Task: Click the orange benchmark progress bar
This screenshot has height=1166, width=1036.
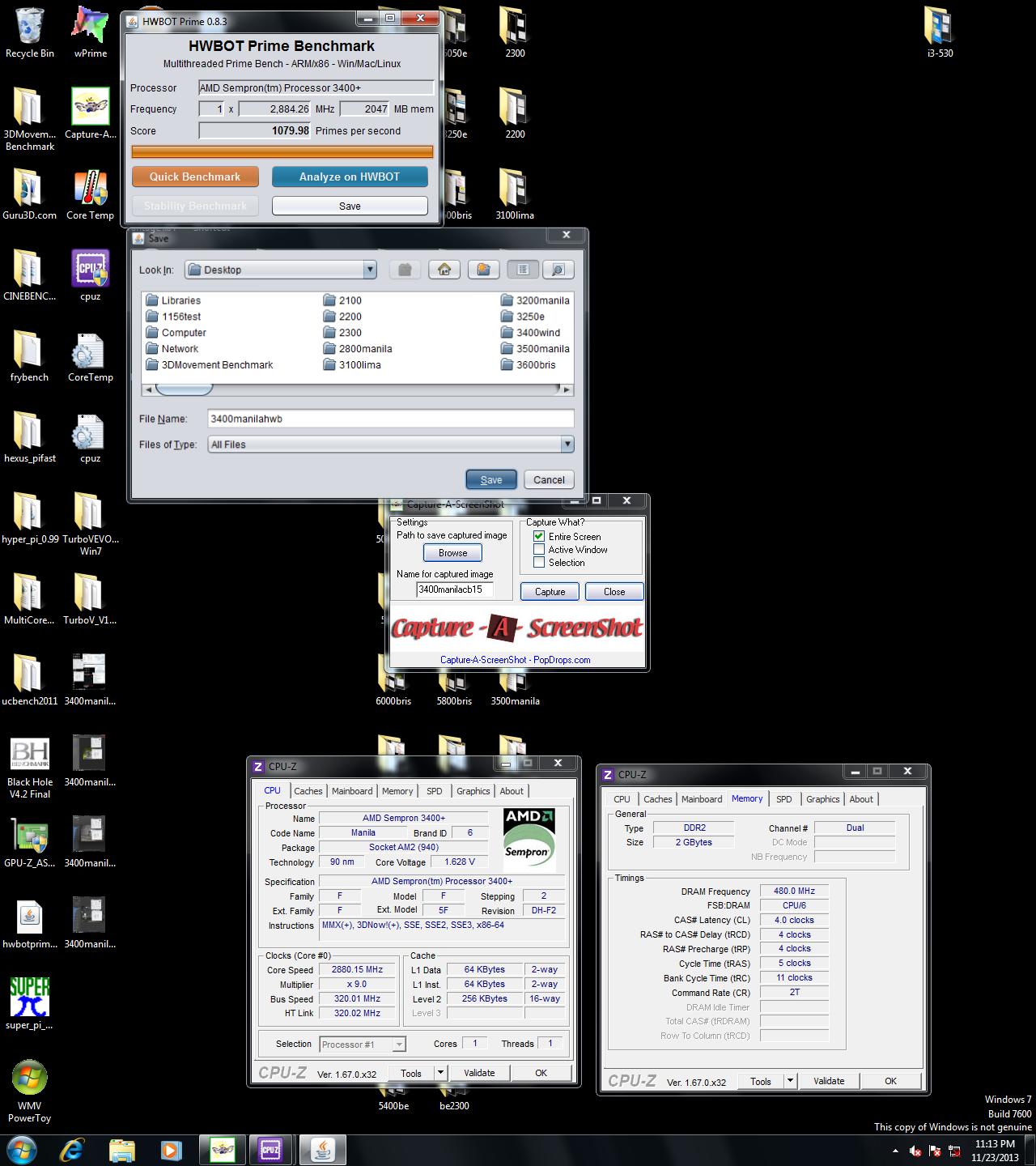Action: 282,151
